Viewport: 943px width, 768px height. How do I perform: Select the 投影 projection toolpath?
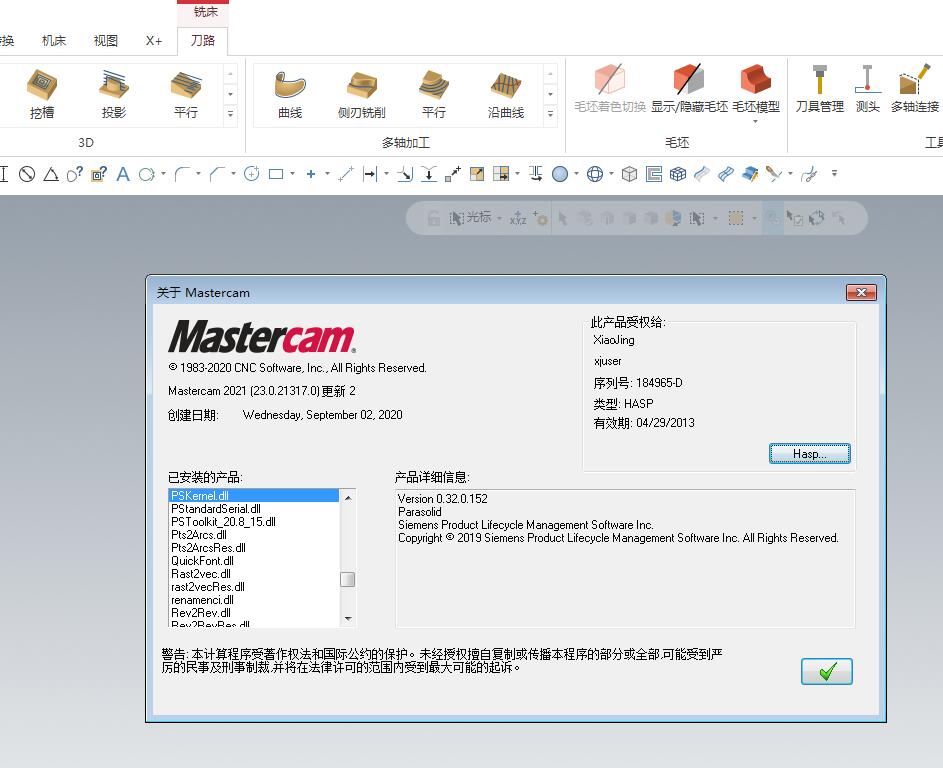tap(114, 94)
